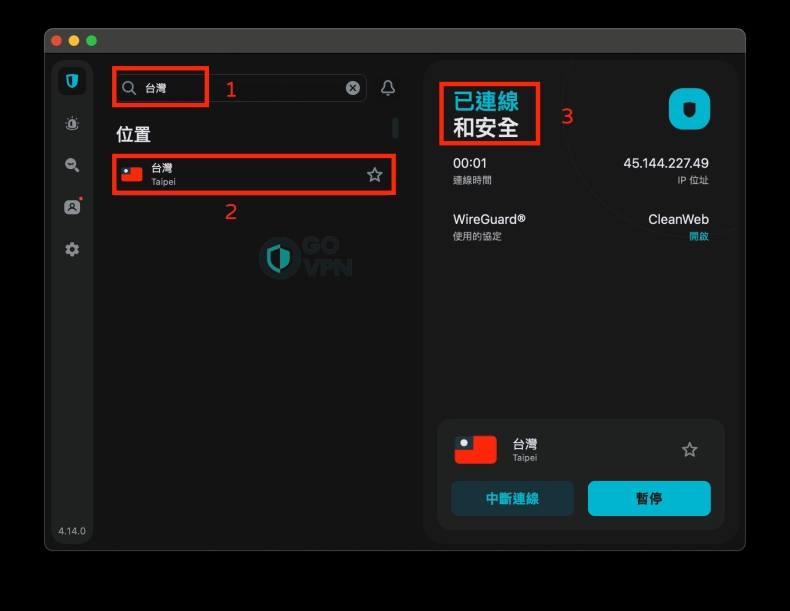This screenshot has height=611, width=790.
Task: Click the IP address 45.144.227.49
Action: (x=666, y=163)
